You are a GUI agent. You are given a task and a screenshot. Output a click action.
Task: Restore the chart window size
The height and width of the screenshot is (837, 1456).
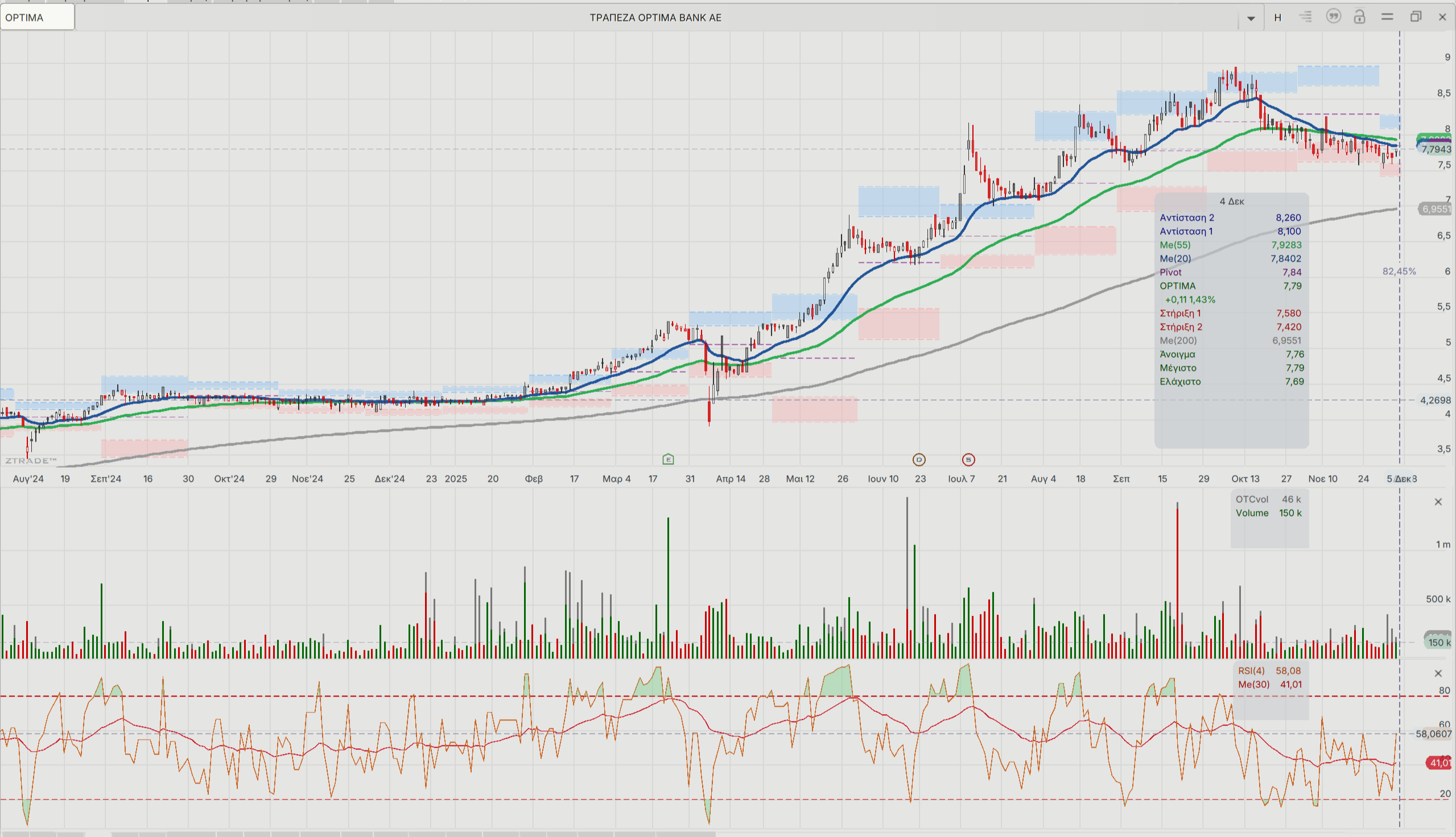click(1415, 17)
